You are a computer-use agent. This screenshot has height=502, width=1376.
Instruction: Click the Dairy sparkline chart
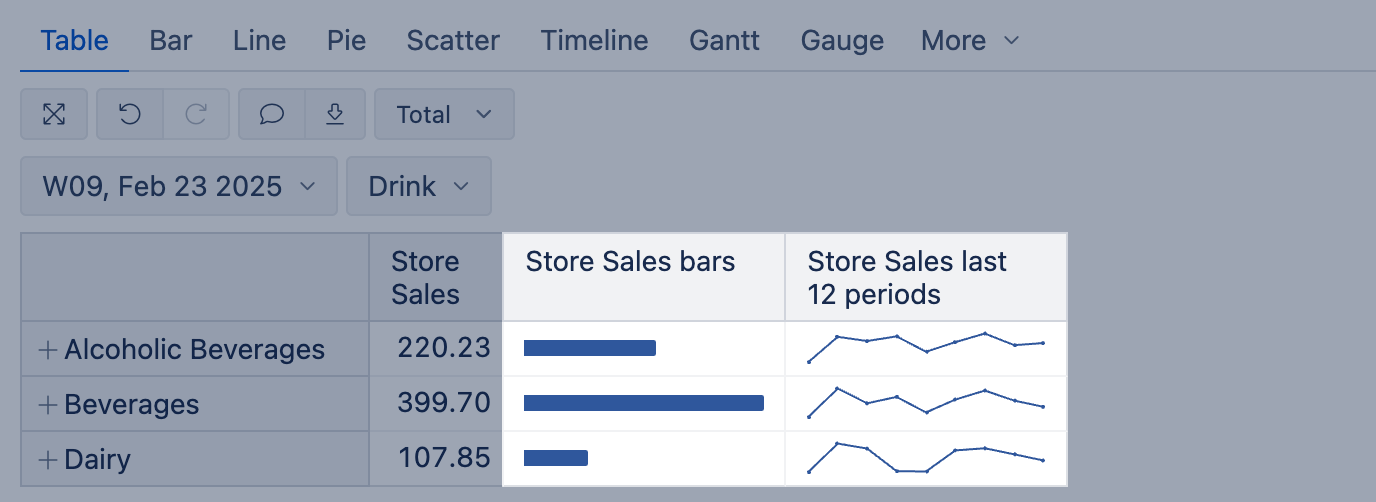[x=925, y=458]
